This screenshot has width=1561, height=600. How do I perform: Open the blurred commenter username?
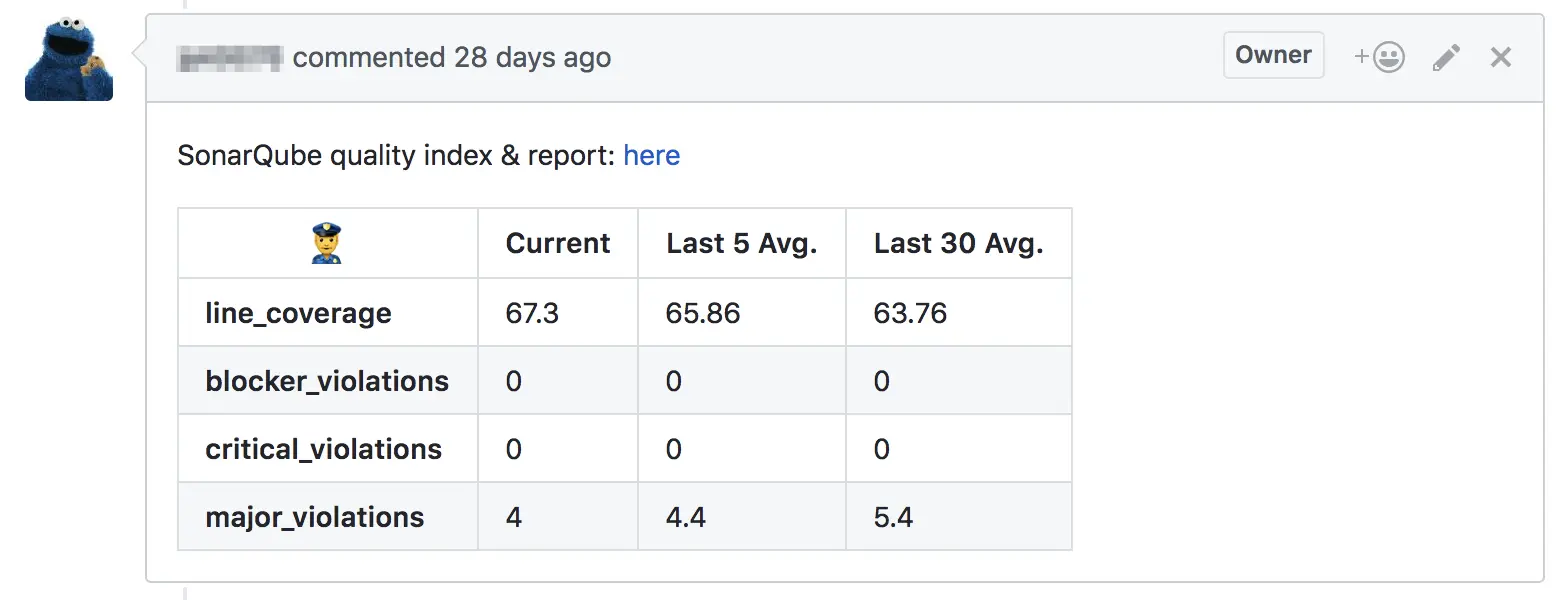(230, 58)
